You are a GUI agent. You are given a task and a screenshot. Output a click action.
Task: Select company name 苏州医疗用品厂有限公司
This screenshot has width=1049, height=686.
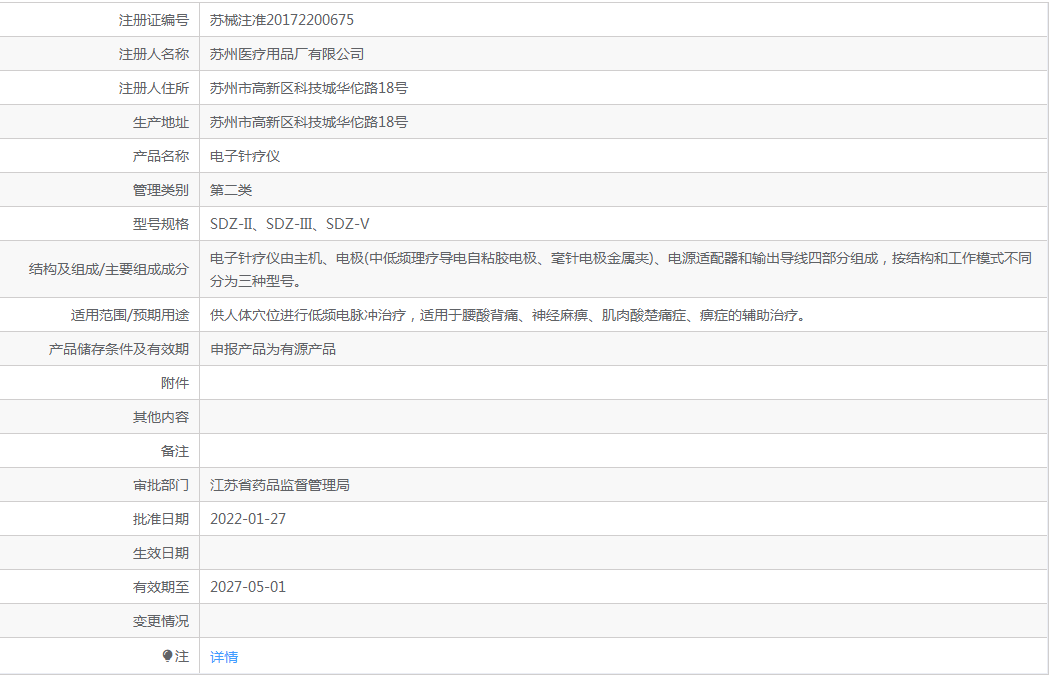(x=287, y=54)
